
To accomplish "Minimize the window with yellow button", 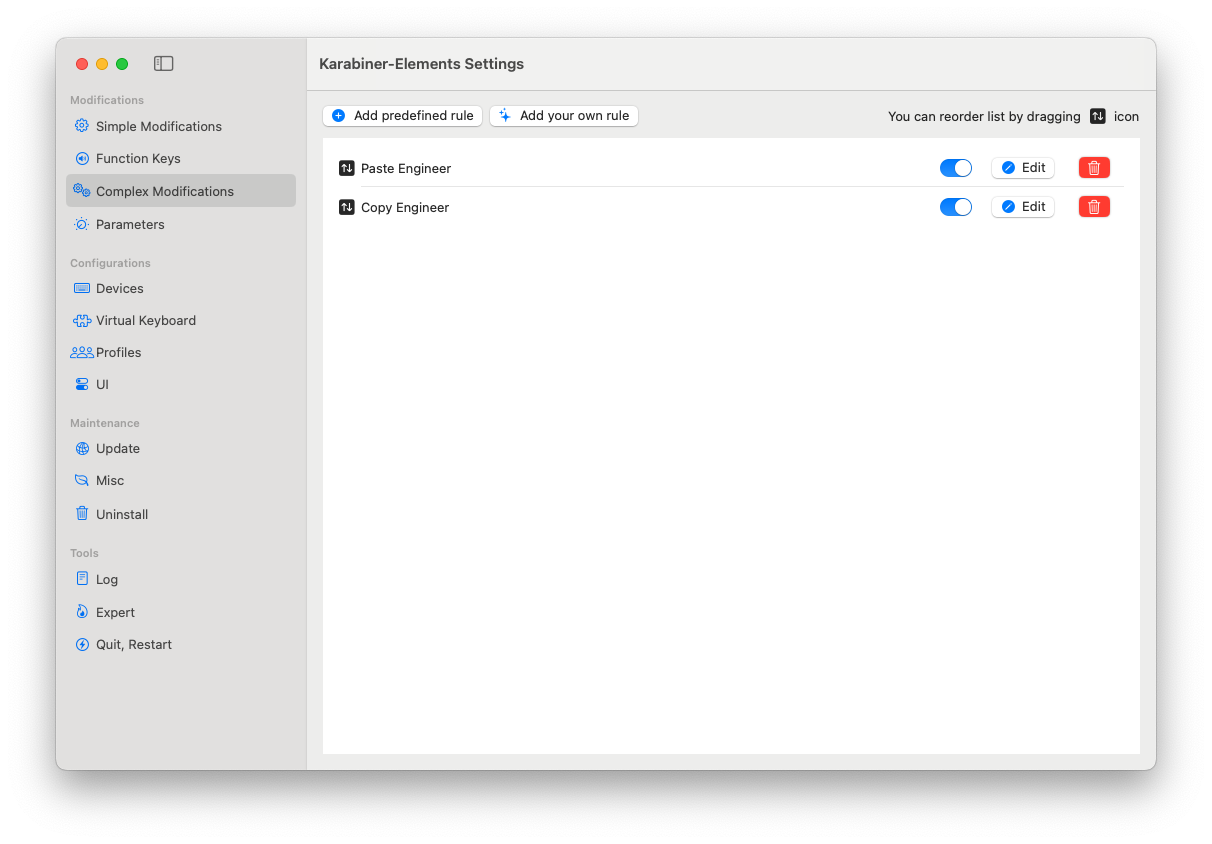I will (x=102, y=64).
